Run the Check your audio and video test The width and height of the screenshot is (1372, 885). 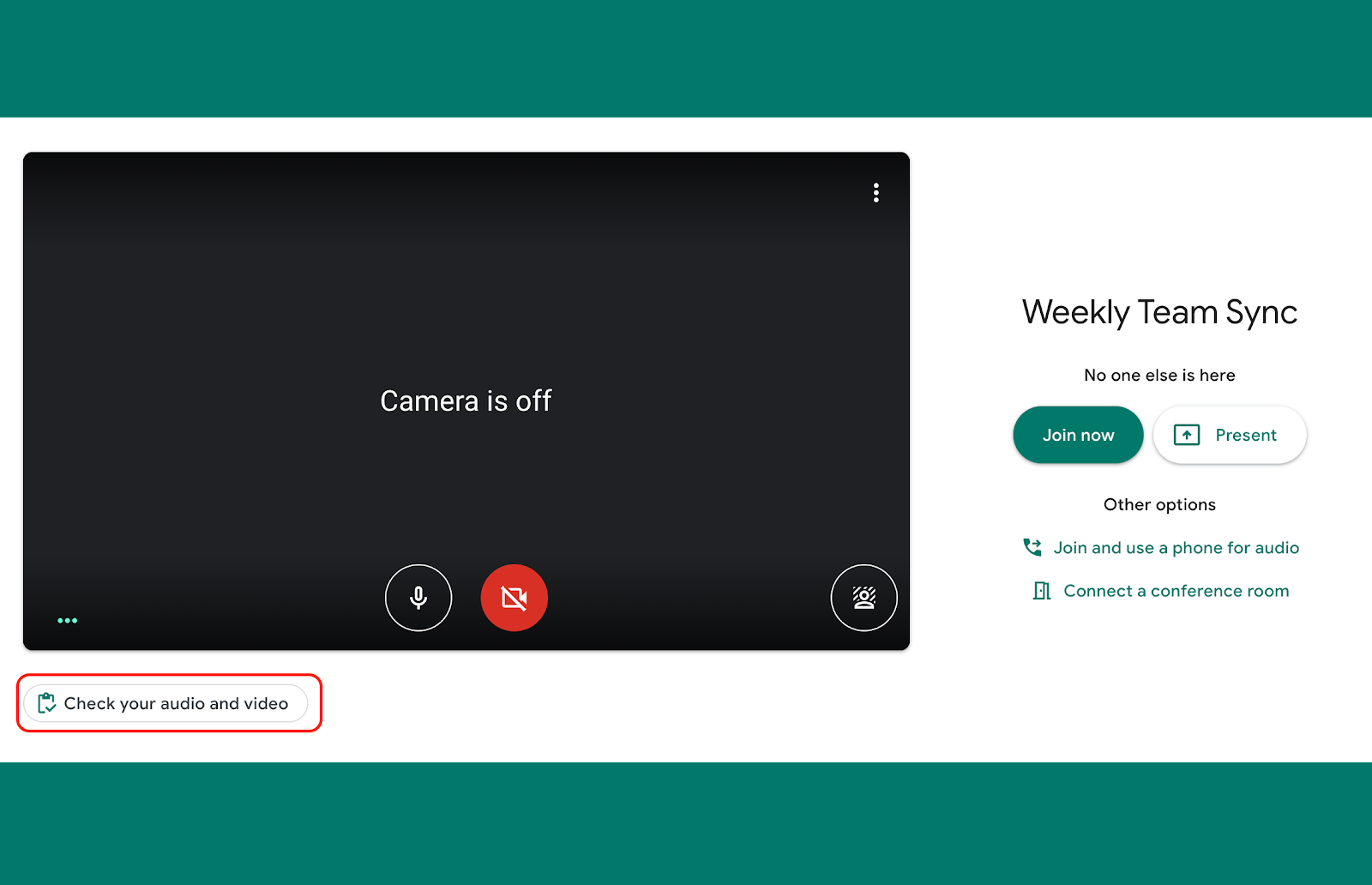coord(168,703)
